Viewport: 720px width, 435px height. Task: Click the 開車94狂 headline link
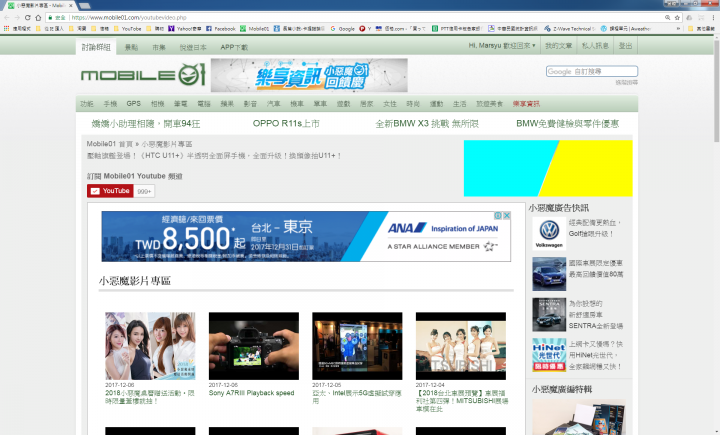[x=146, y=124]
